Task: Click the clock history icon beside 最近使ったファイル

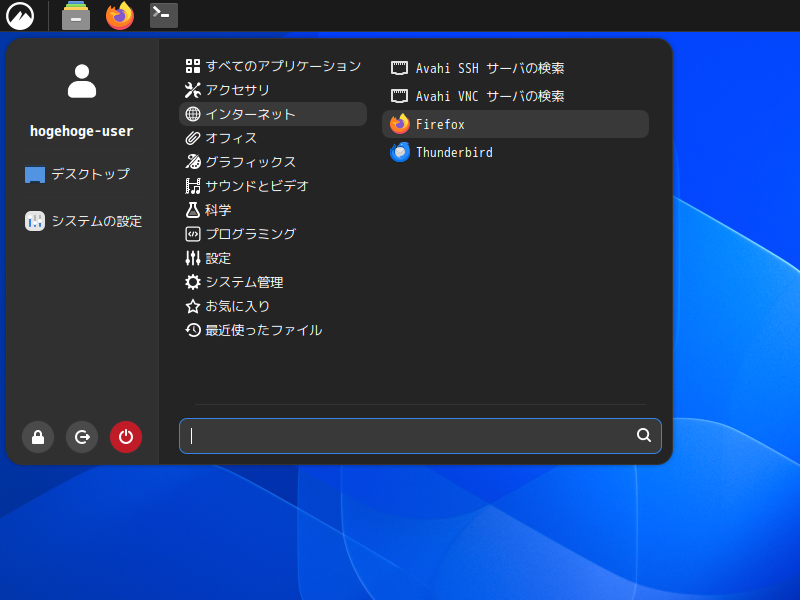Action: coord(193,330)
